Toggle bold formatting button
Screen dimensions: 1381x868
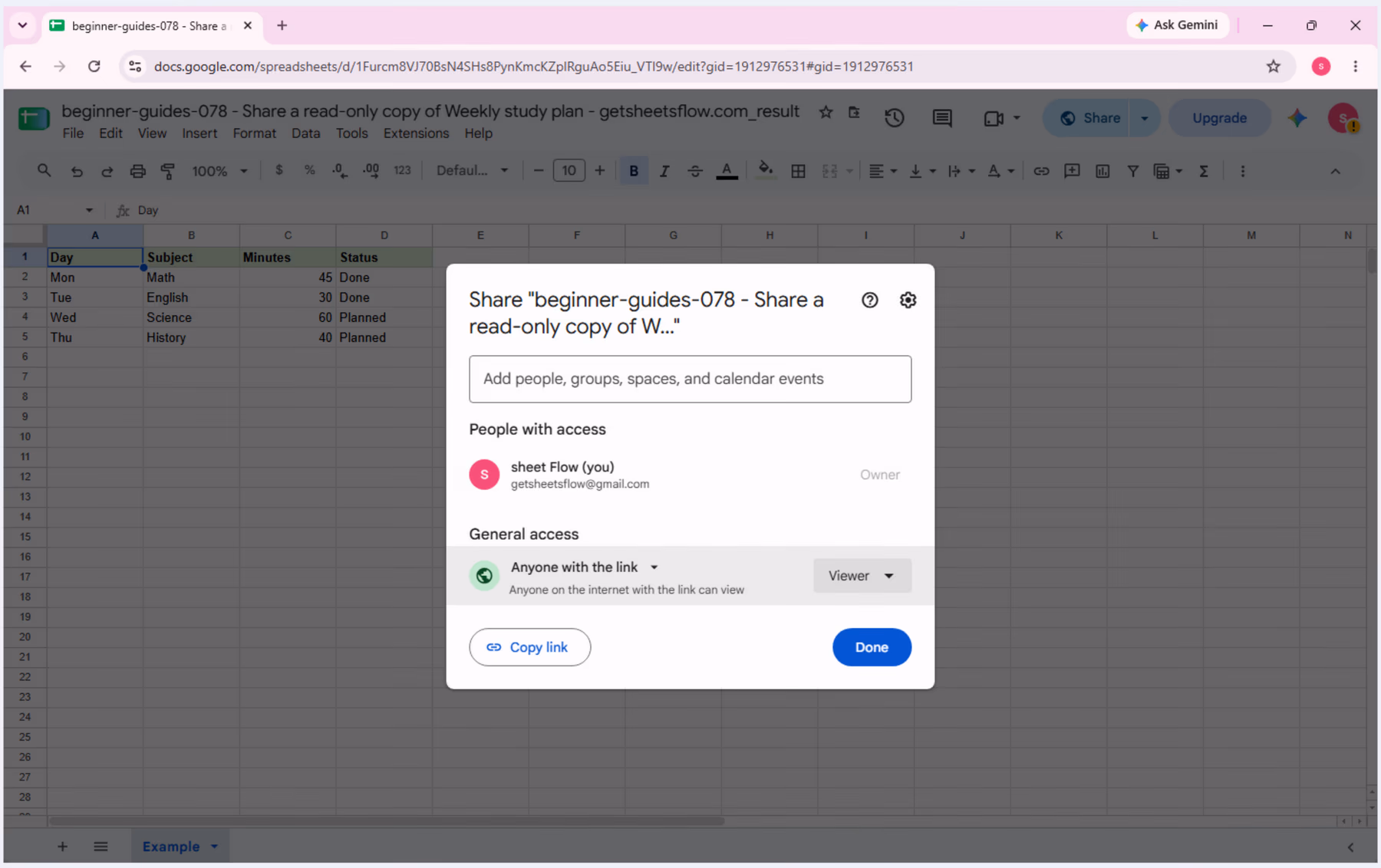click(634, 171)
